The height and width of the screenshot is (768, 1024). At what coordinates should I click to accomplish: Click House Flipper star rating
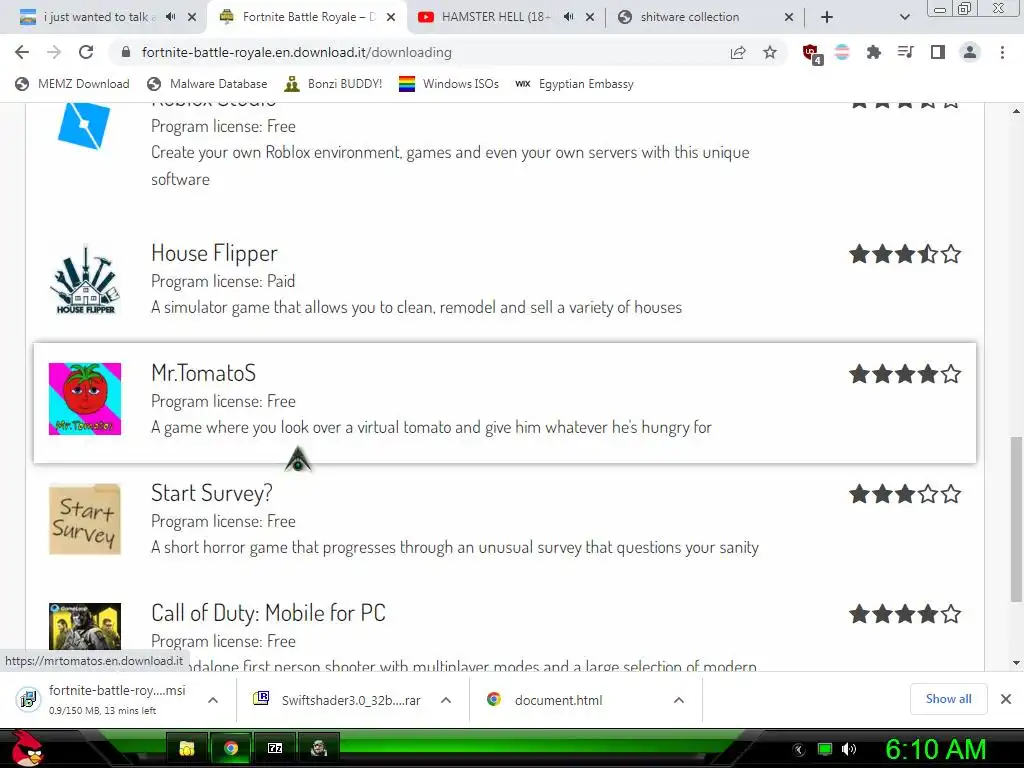(905, 253)
